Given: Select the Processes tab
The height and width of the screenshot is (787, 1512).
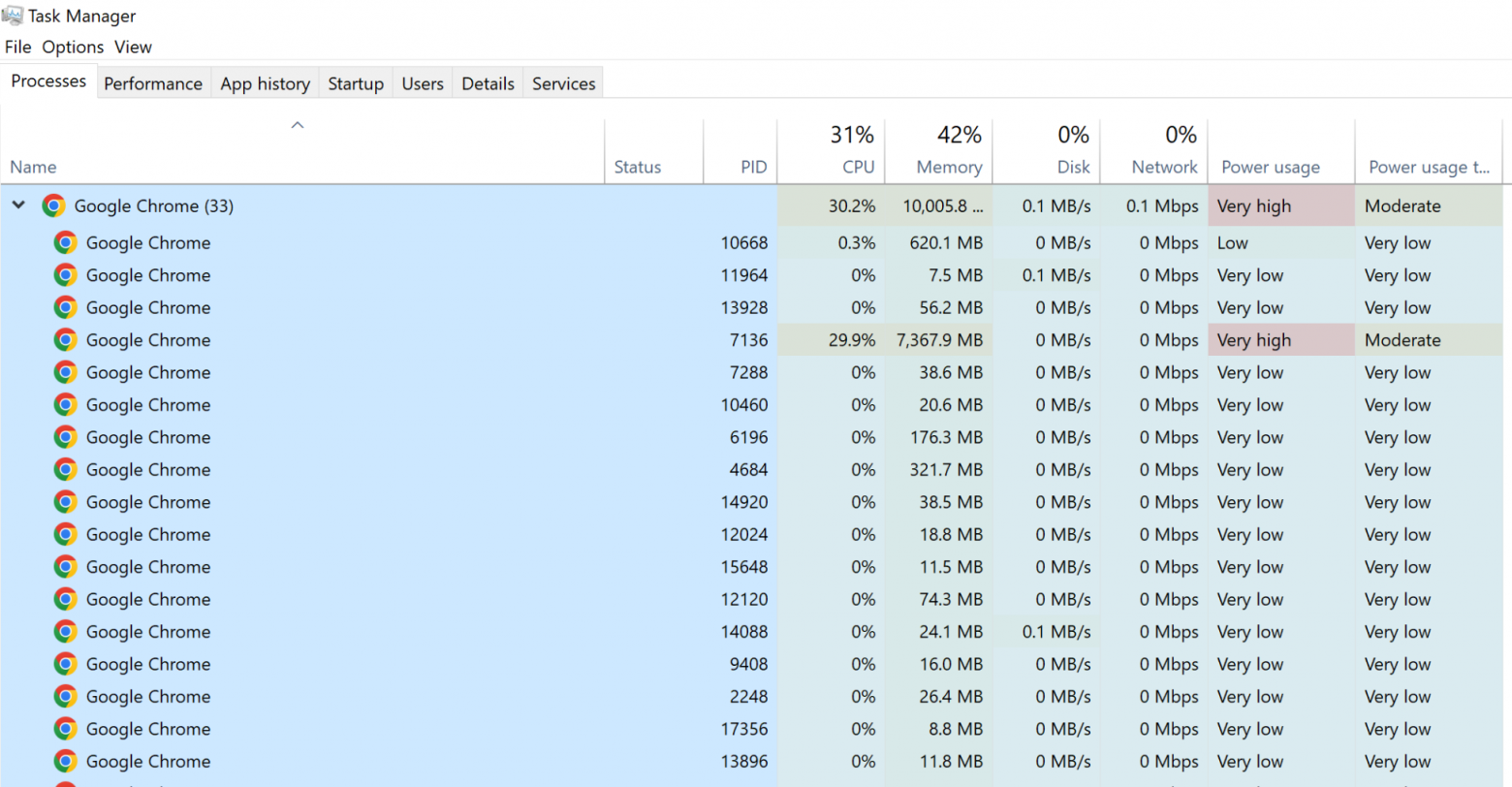Looking at the screenshot, I should [48, 81].
